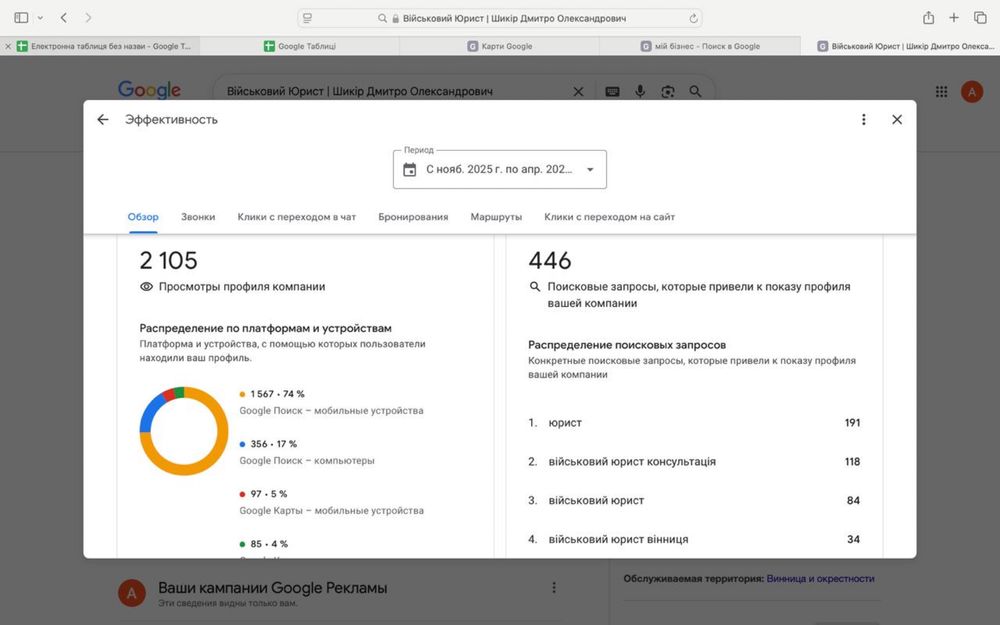Go back from Эффективность panel

click(103, 119)
